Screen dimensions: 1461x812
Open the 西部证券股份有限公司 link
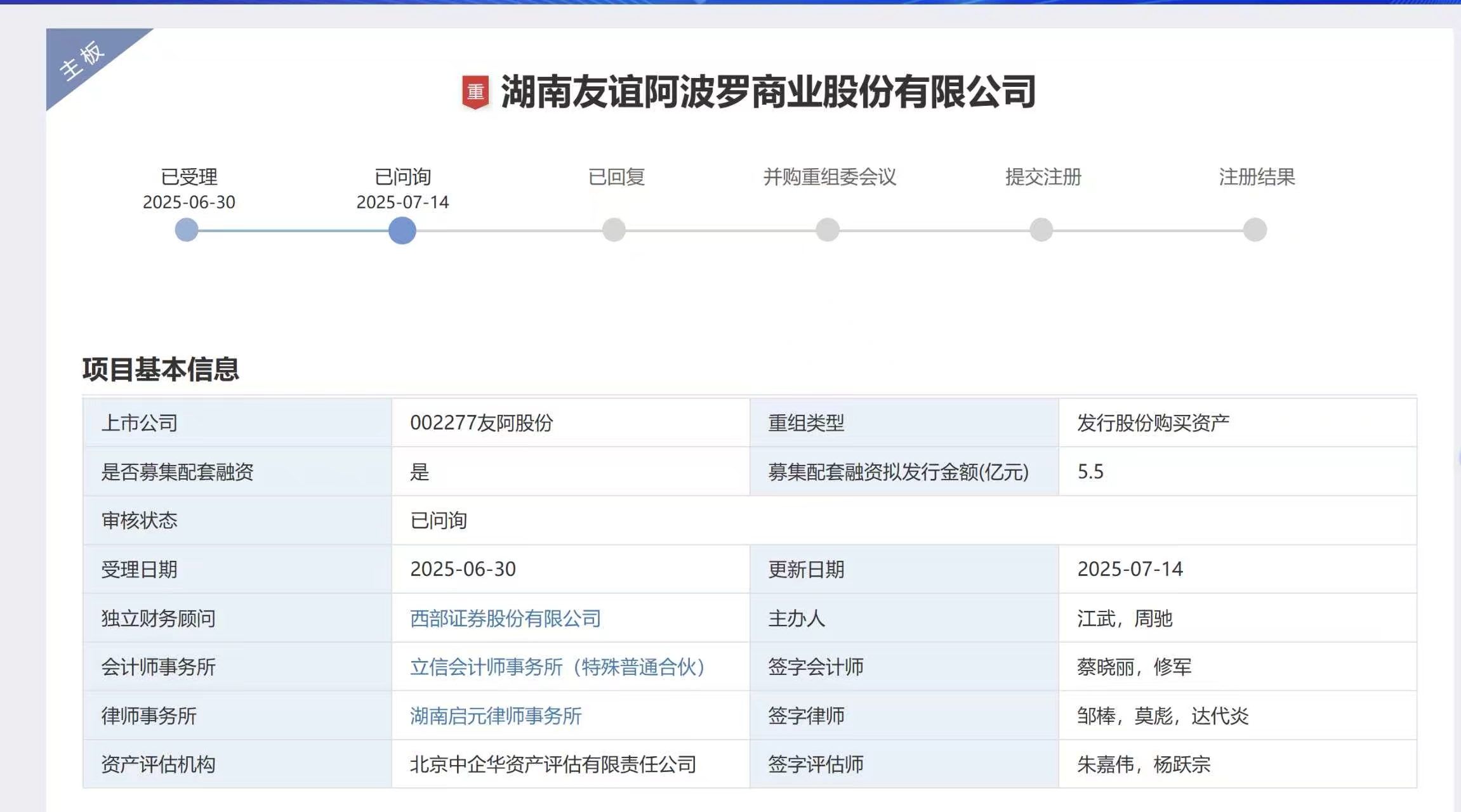[x=505, y=618]
